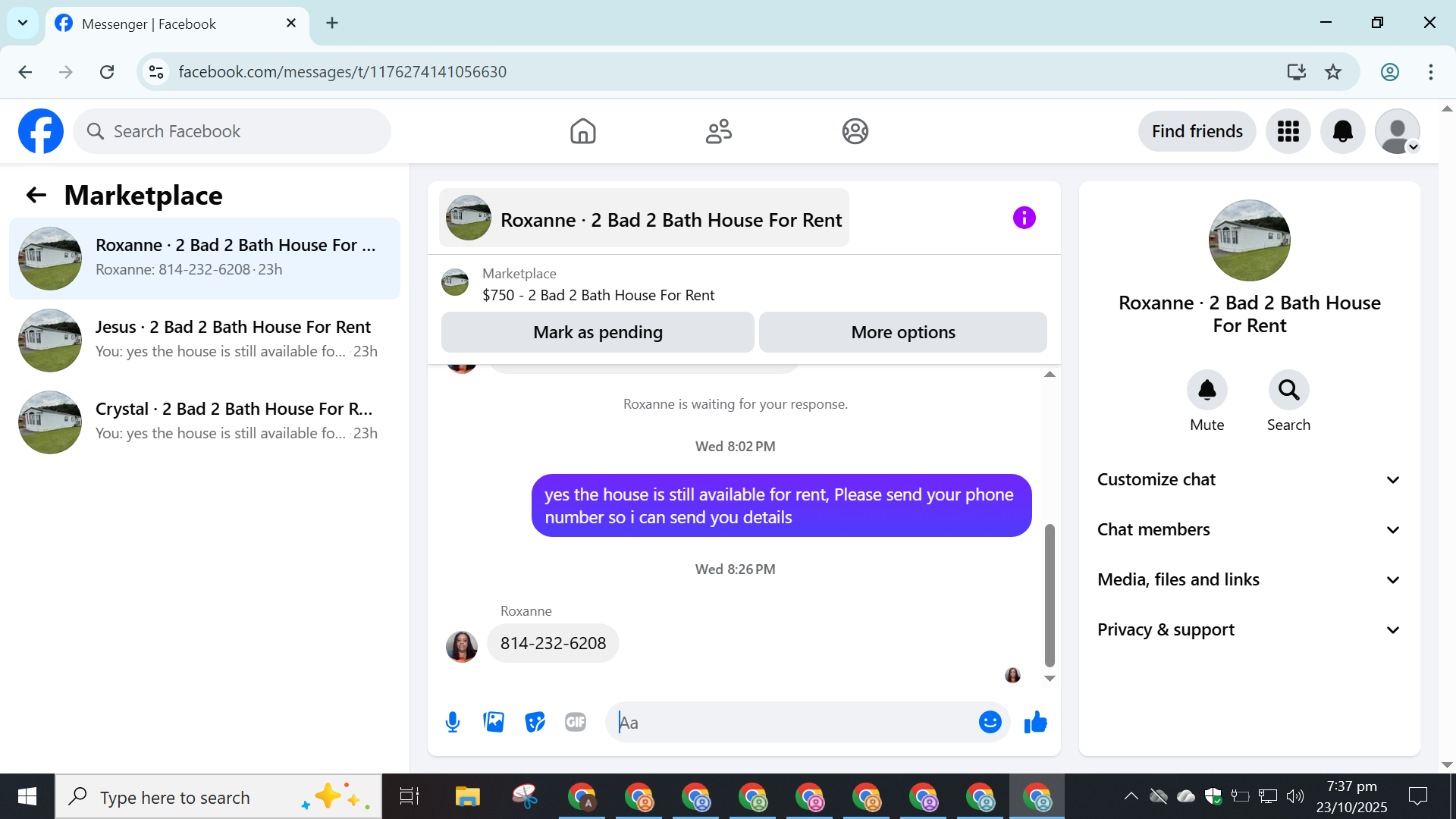Open the sticker picker icon
The image size is (1456, 819).
click(535, 722)
